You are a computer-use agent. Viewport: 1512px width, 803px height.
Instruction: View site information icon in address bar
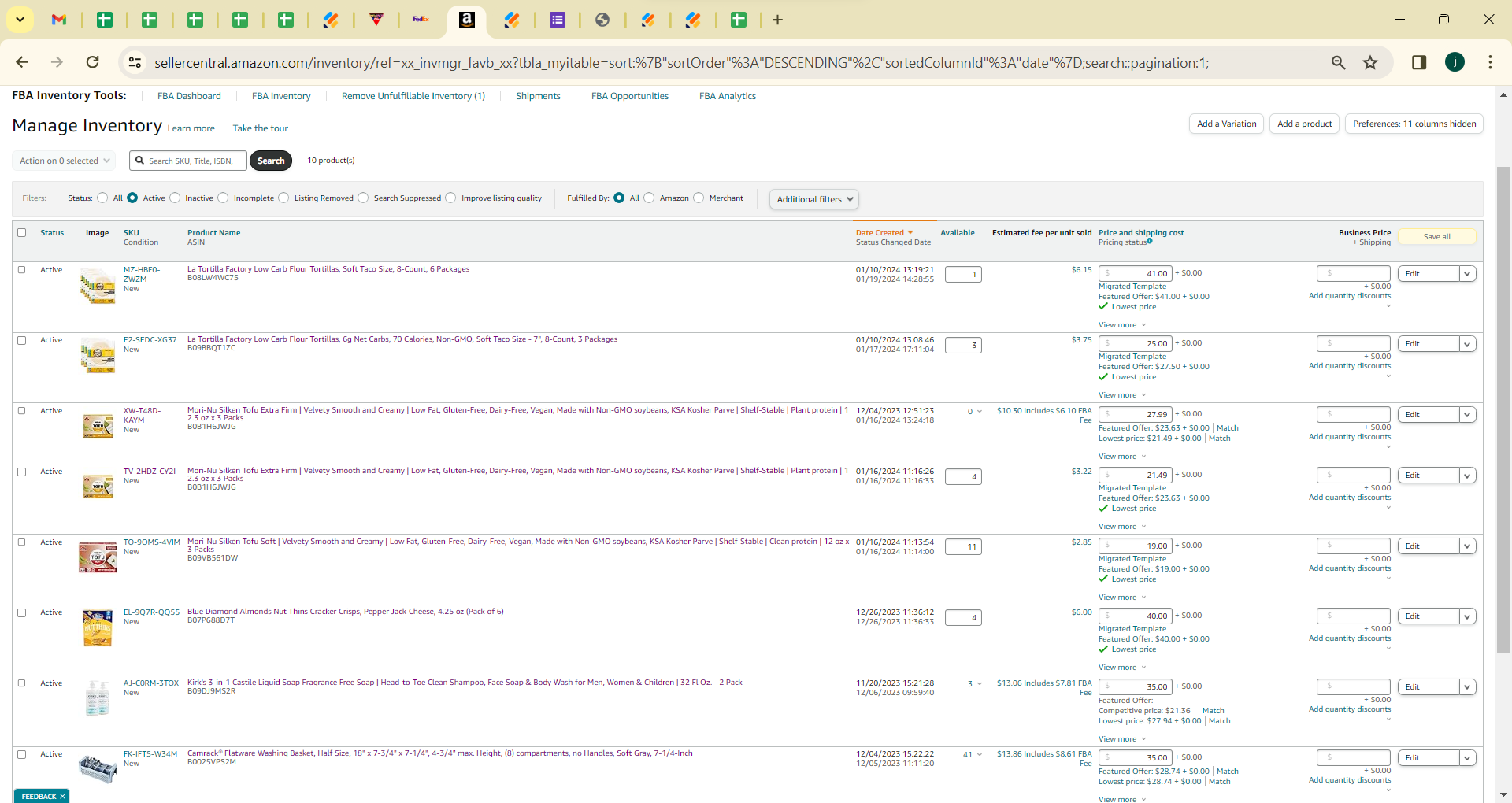tap(135, 62)
